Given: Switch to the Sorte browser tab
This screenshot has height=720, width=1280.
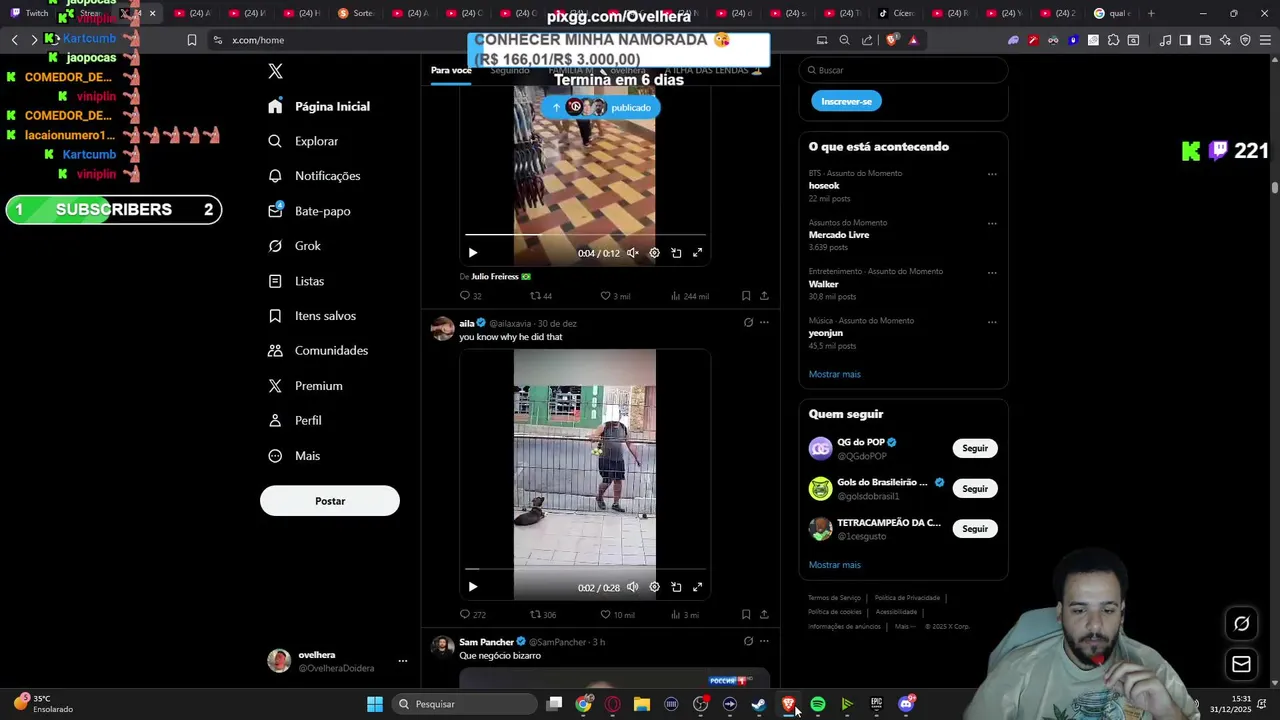Looking at the screenshot, I should (x=358, y=13).
